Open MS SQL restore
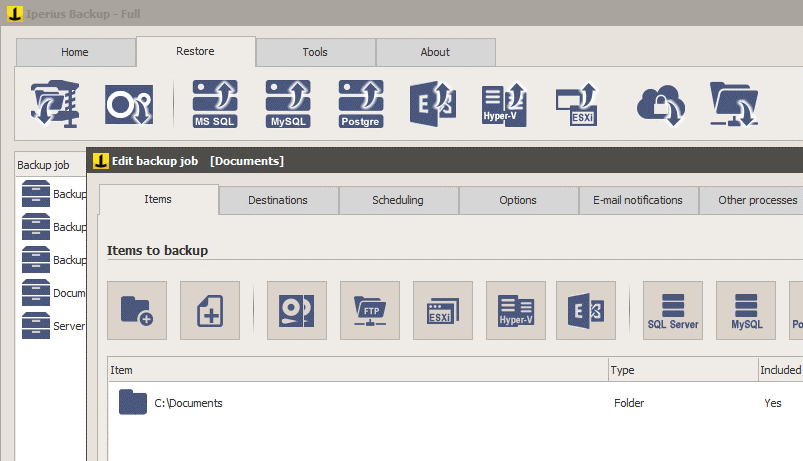The height and width of the screenshot is (461, 803). pos(215,104)
